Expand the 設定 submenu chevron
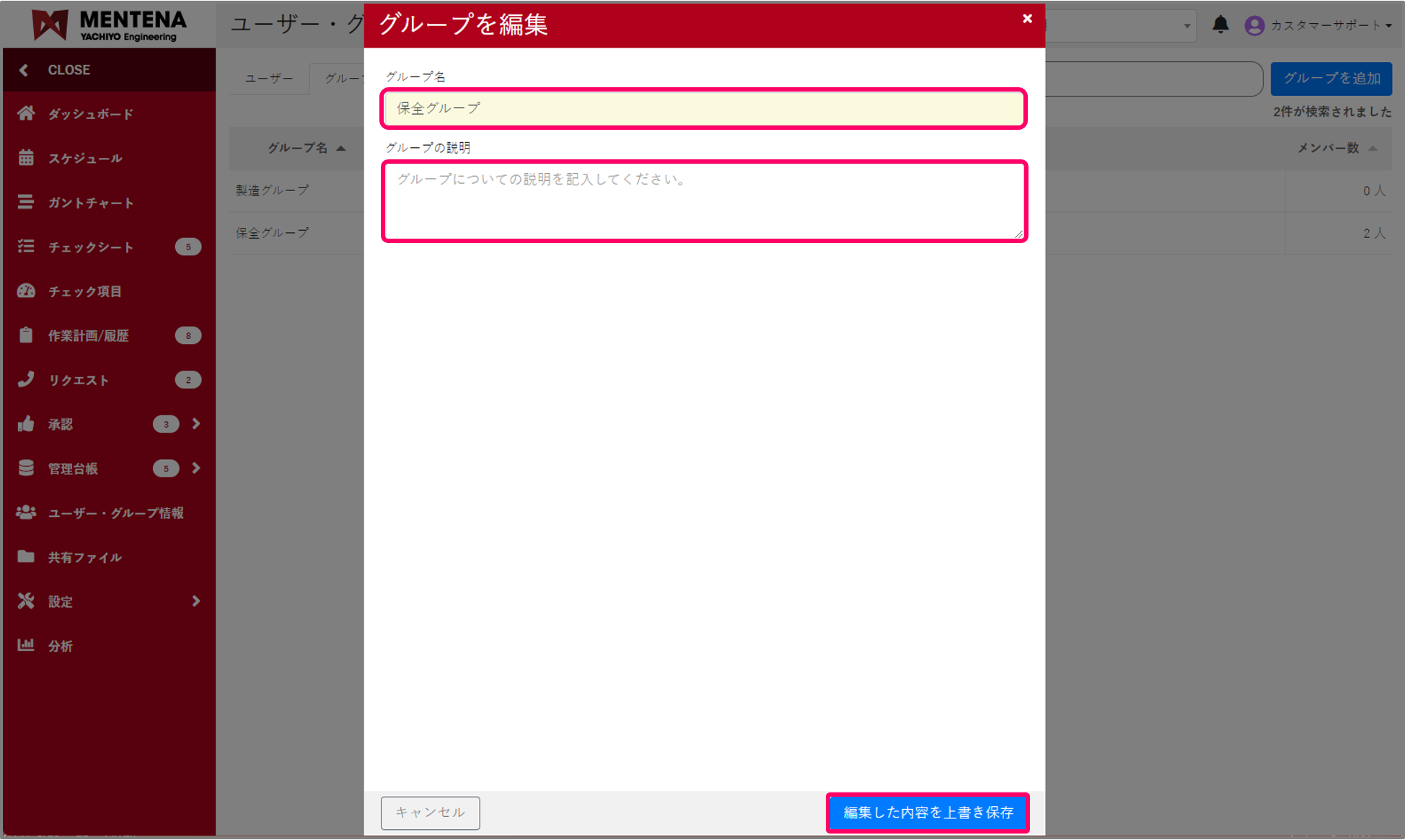The width and height of the screenshot is (1405, 840). 196,601
